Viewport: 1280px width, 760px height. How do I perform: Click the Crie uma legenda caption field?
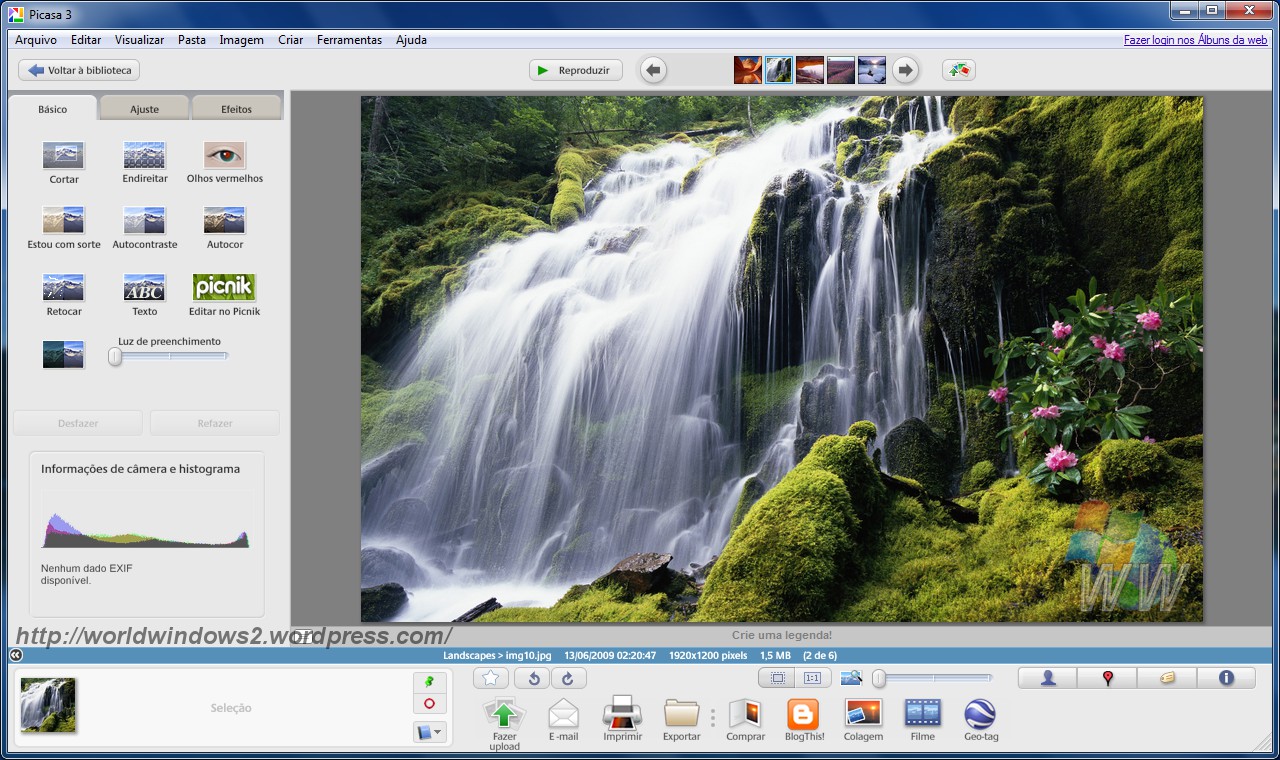point(781,635)
